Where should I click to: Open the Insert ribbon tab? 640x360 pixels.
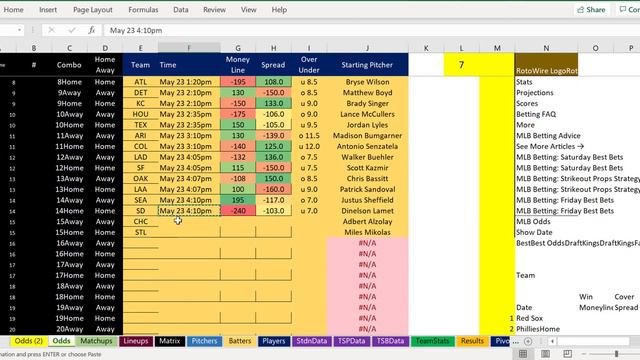(48, 10)
